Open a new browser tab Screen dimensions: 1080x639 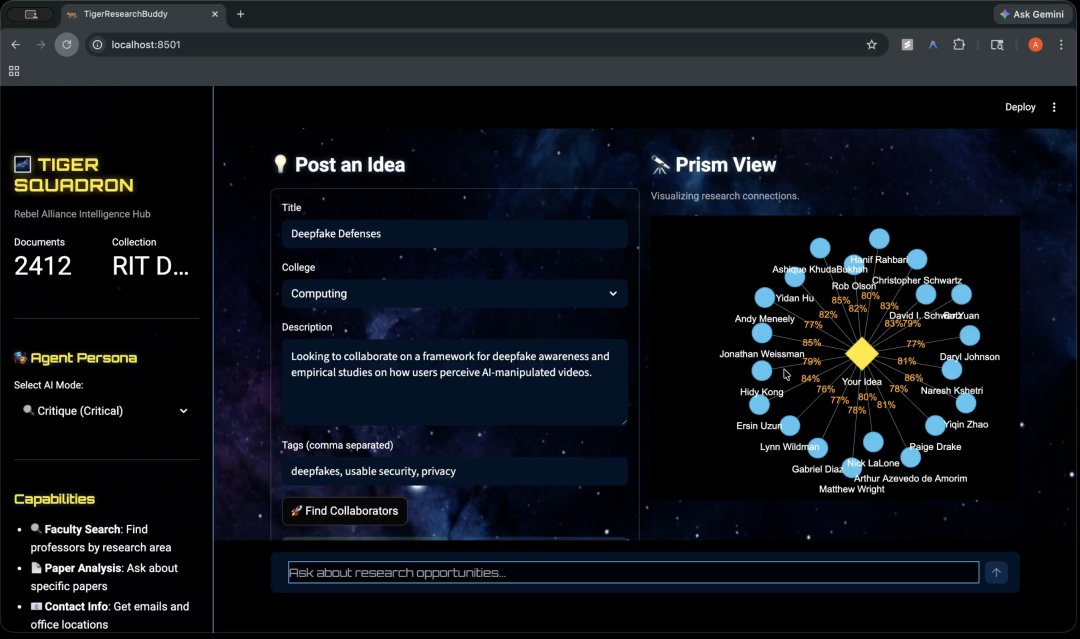240,14
